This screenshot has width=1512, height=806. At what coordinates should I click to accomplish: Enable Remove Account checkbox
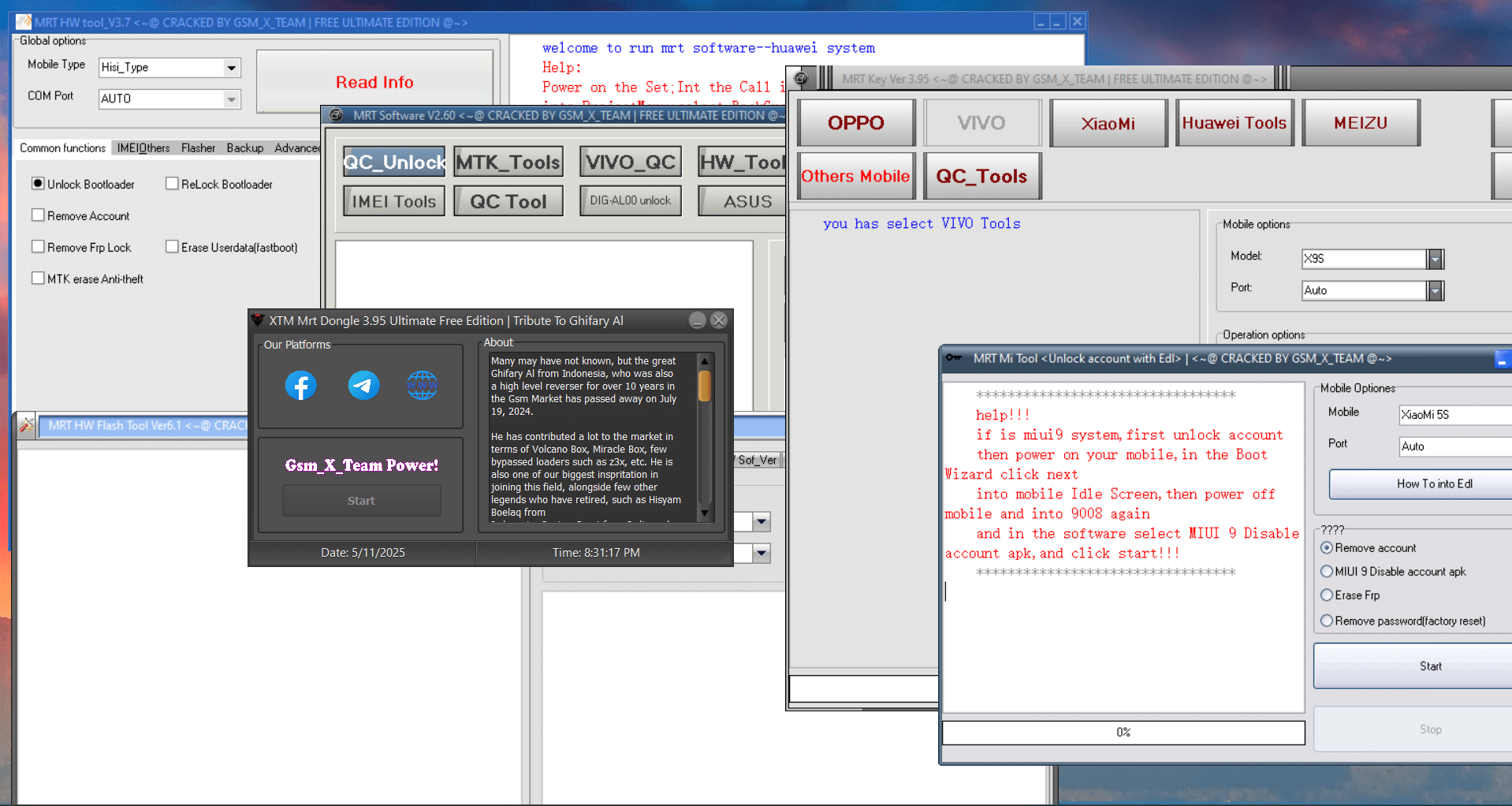point(38,215)
